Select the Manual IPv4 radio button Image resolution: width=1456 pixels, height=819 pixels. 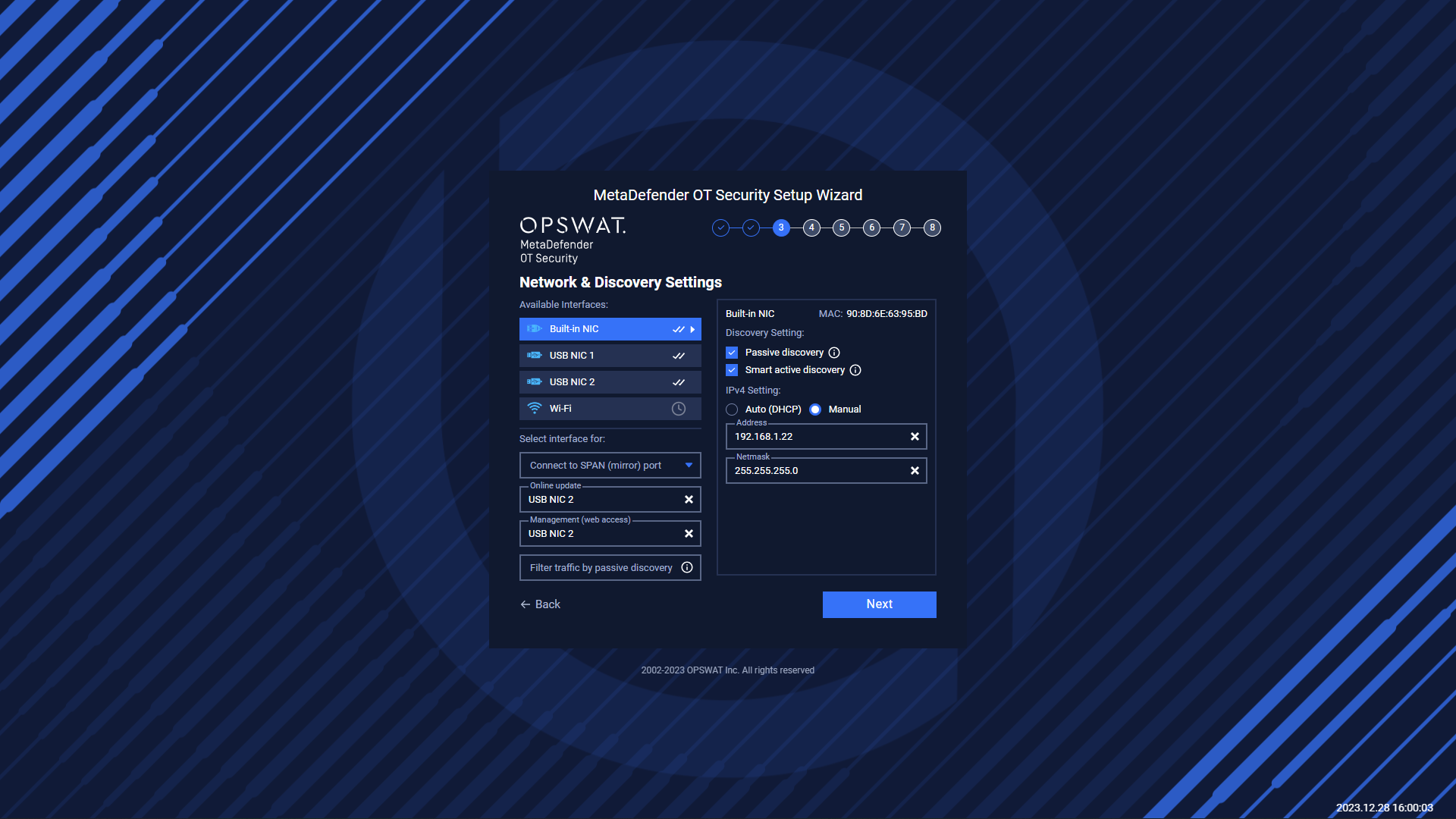pos(815,409)
